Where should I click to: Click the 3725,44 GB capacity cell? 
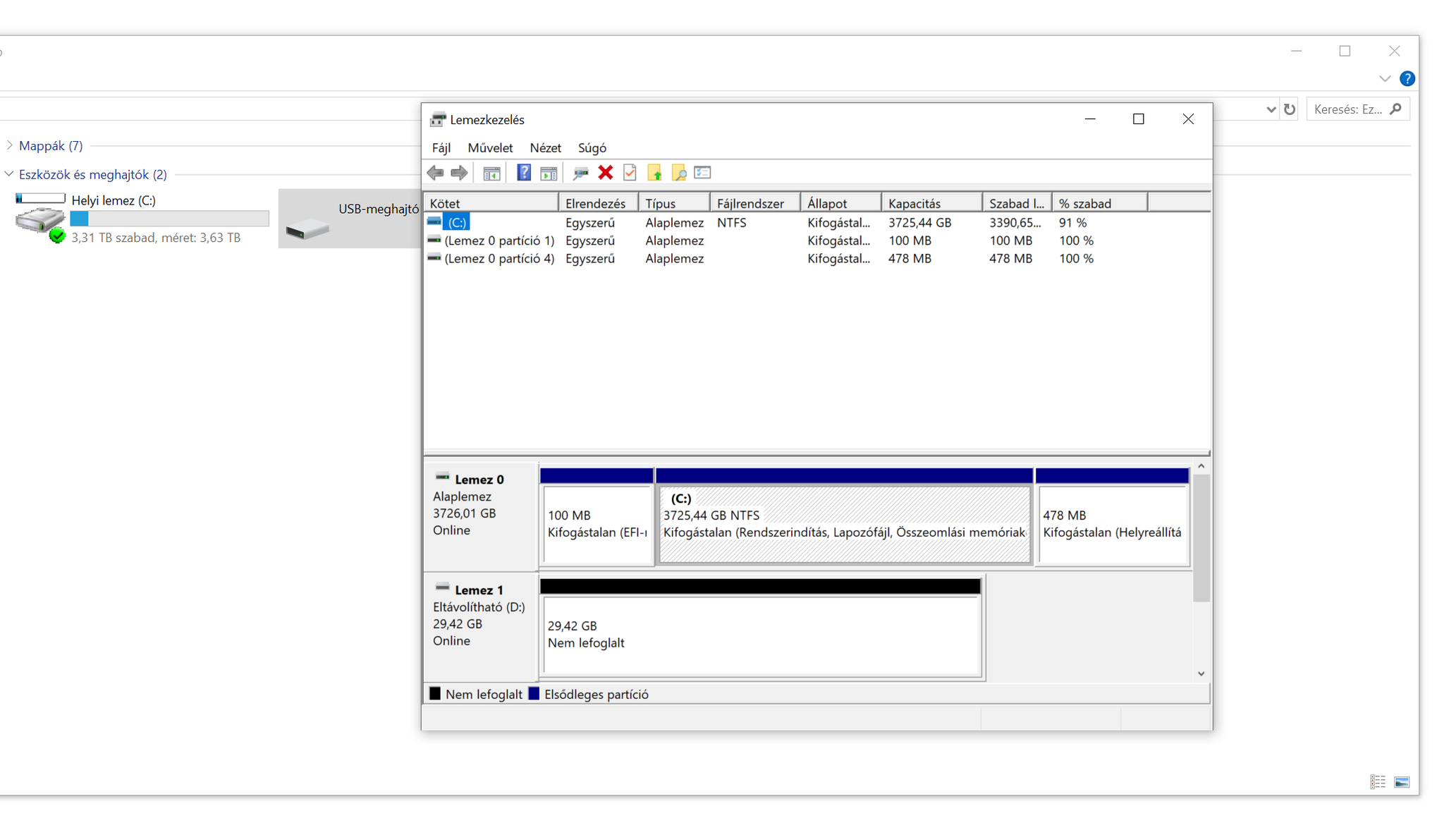(919, 223)
